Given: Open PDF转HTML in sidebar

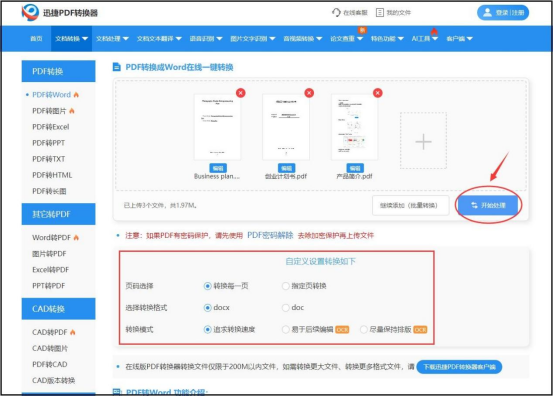Looking at the screenshot, I should click(52, 175).
